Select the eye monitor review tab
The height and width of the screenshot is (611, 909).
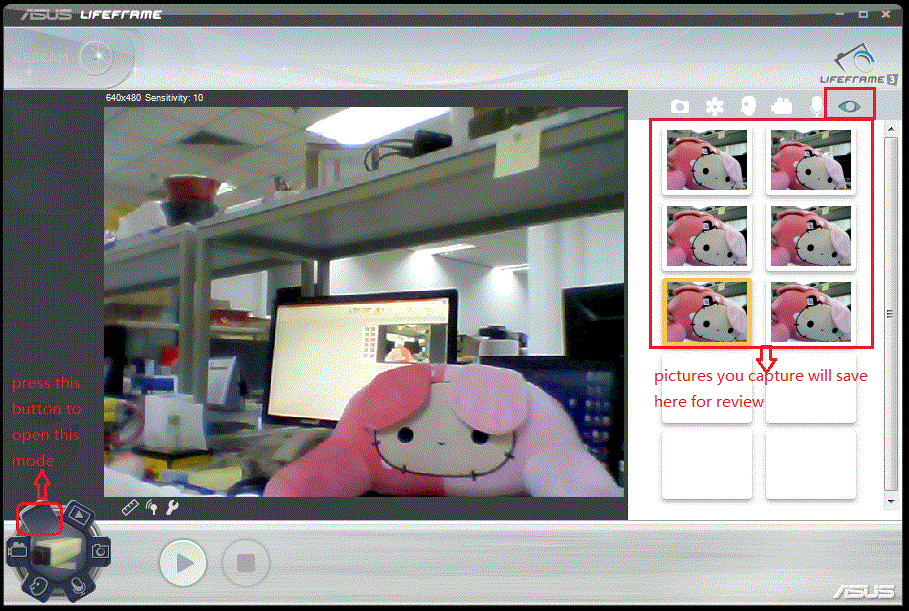(x=849, y=105)
